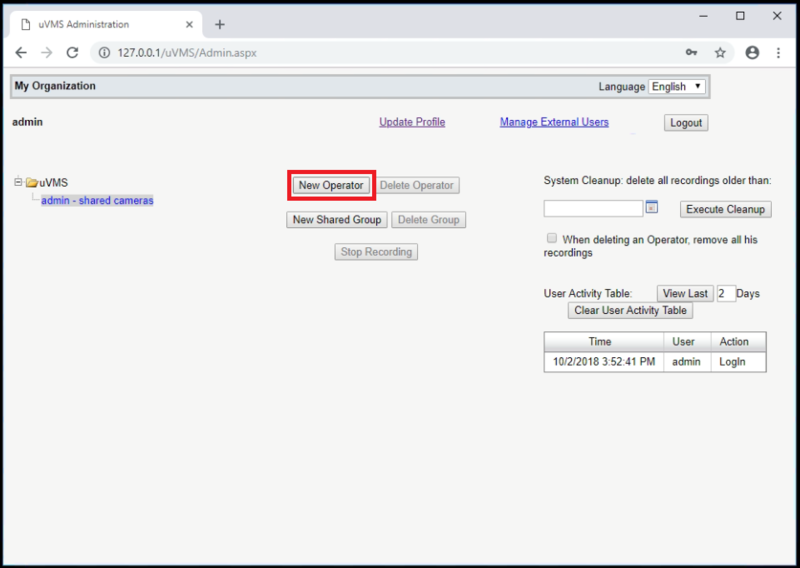Open the Chrome profile avatar icon

click(752, 53)
